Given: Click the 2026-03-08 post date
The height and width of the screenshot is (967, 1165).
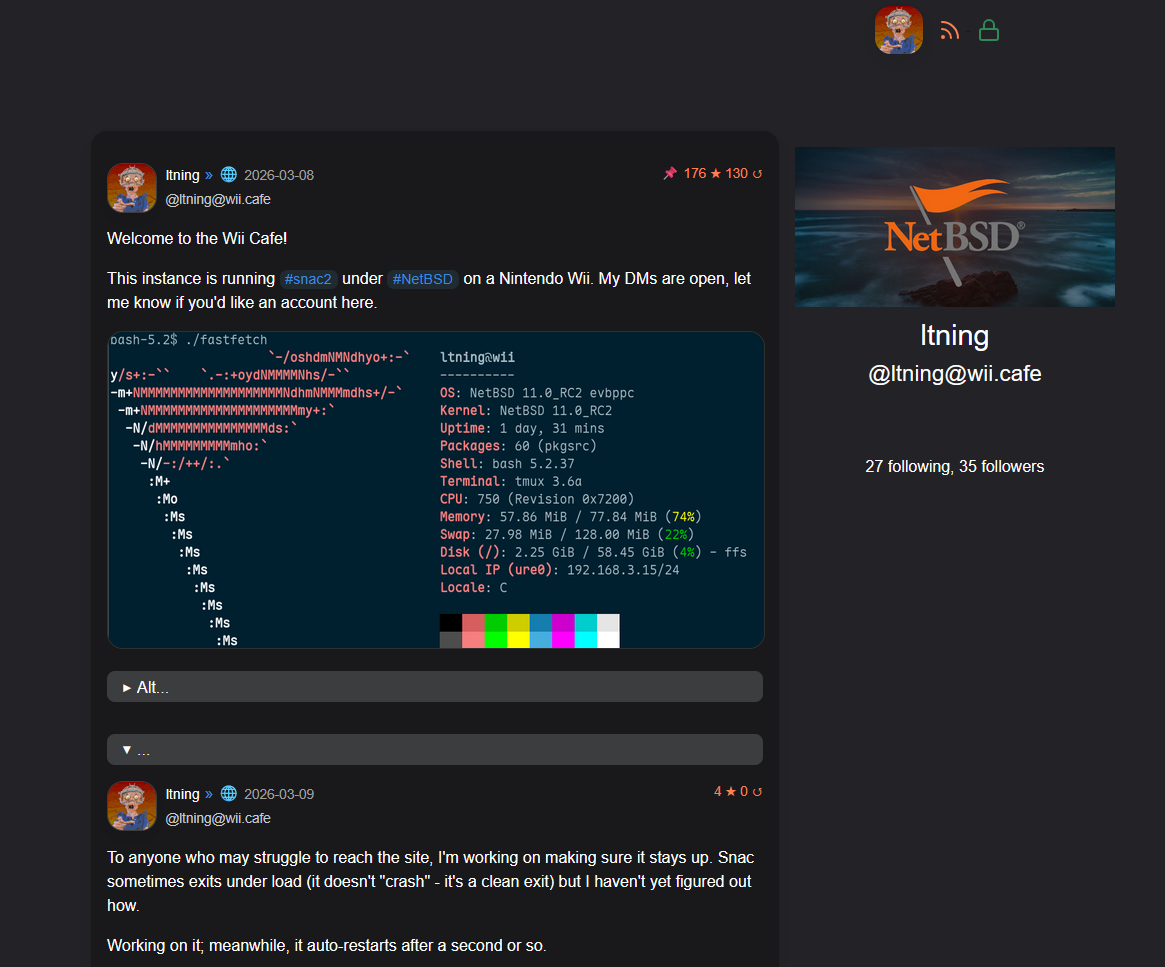Looking at the screenshot, I should click(279, 175).
